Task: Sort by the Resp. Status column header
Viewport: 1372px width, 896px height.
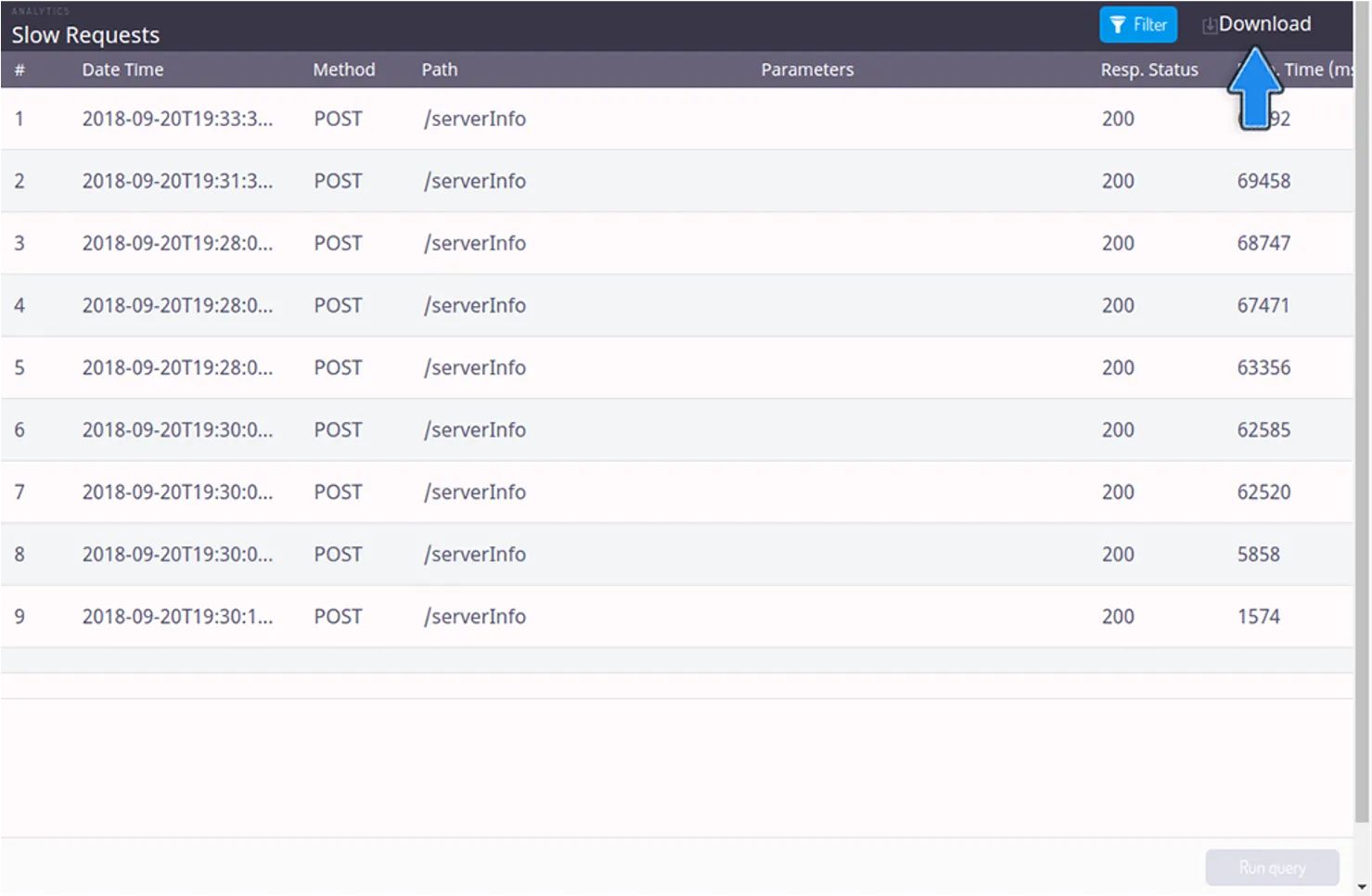Action: point(1148,70)
